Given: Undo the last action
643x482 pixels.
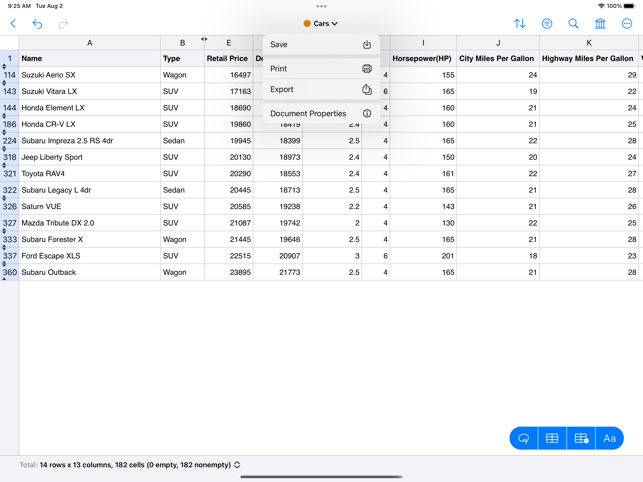Looking at the screenshot, I should pos(37,24).
